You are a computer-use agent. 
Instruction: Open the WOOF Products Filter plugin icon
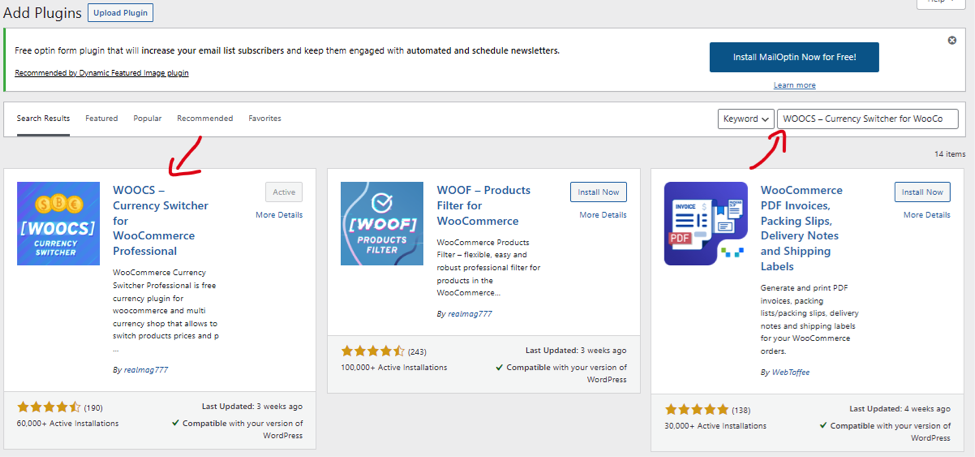[x=382, y=223]
